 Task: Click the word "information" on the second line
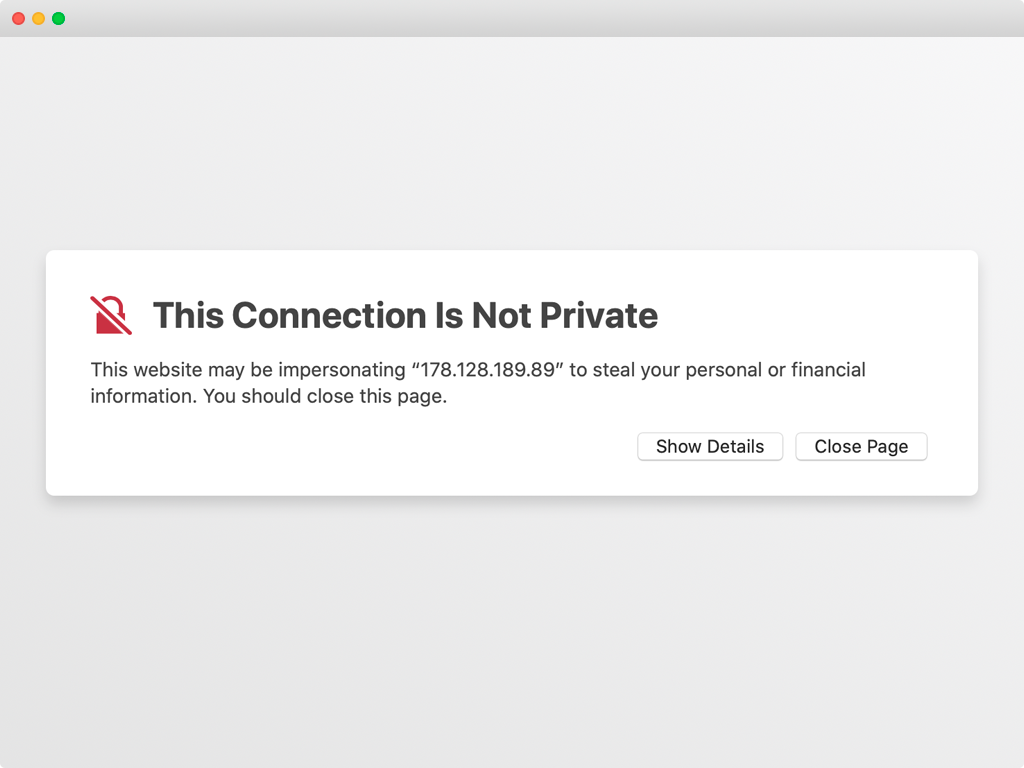(143, 396)
